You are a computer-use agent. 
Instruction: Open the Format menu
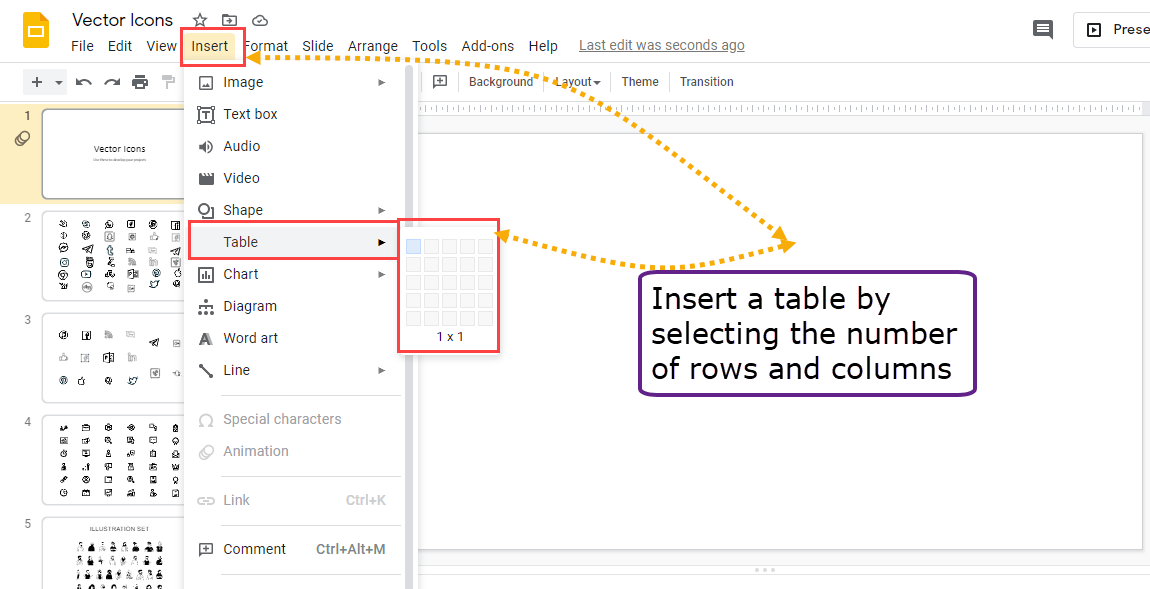(x=265, y=46)
